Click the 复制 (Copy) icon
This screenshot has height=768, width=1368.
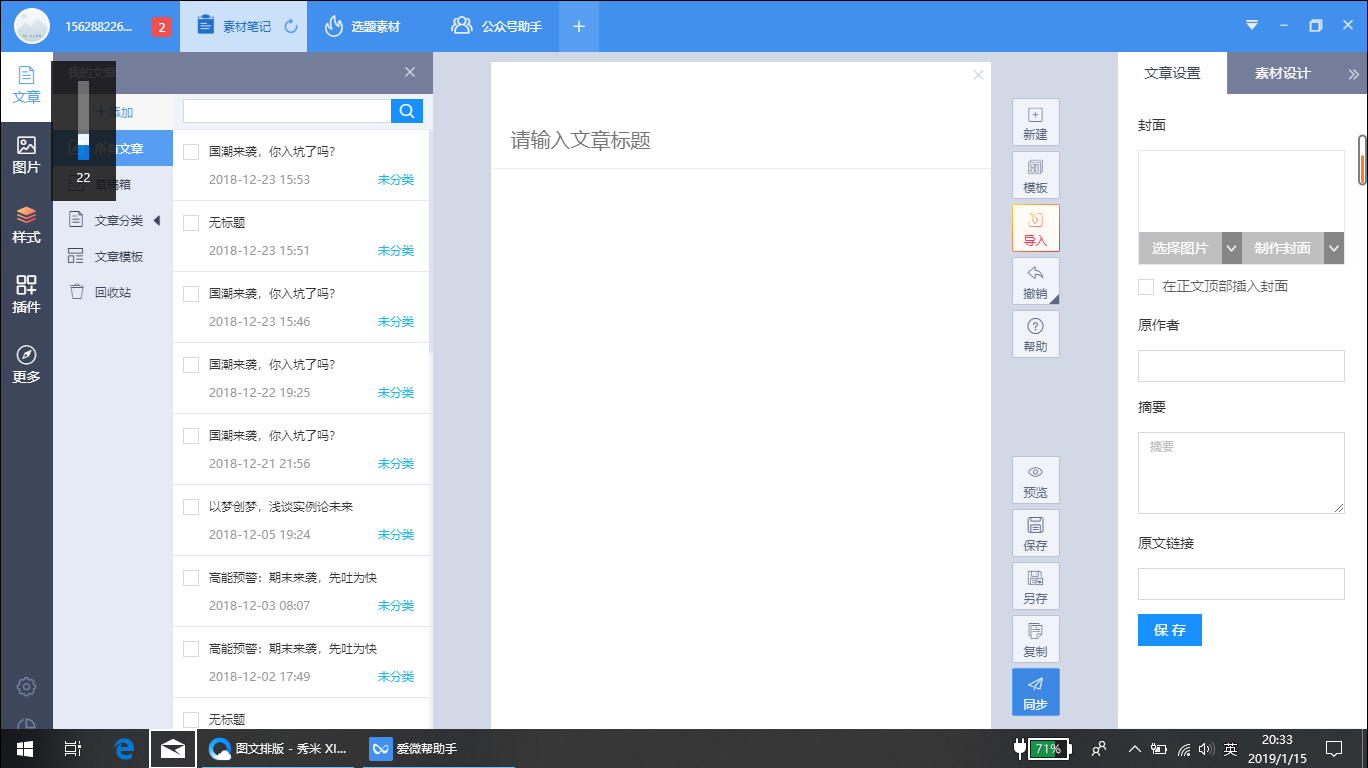click(1035, 639)
